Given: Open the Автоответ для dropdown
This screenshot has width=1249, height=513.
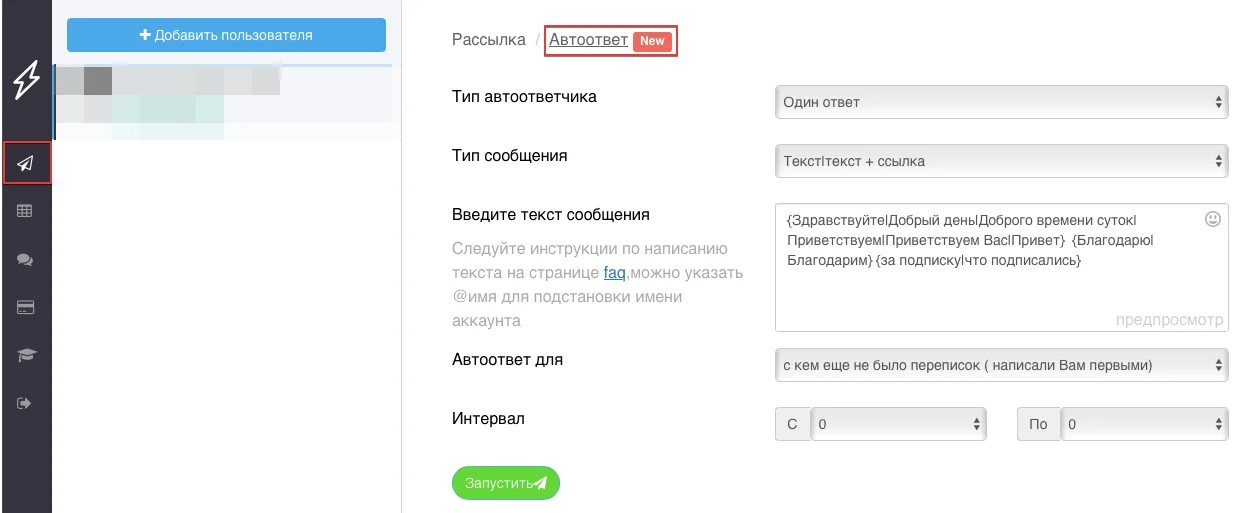Looking at the screenshot, I should coord(1001,365).
